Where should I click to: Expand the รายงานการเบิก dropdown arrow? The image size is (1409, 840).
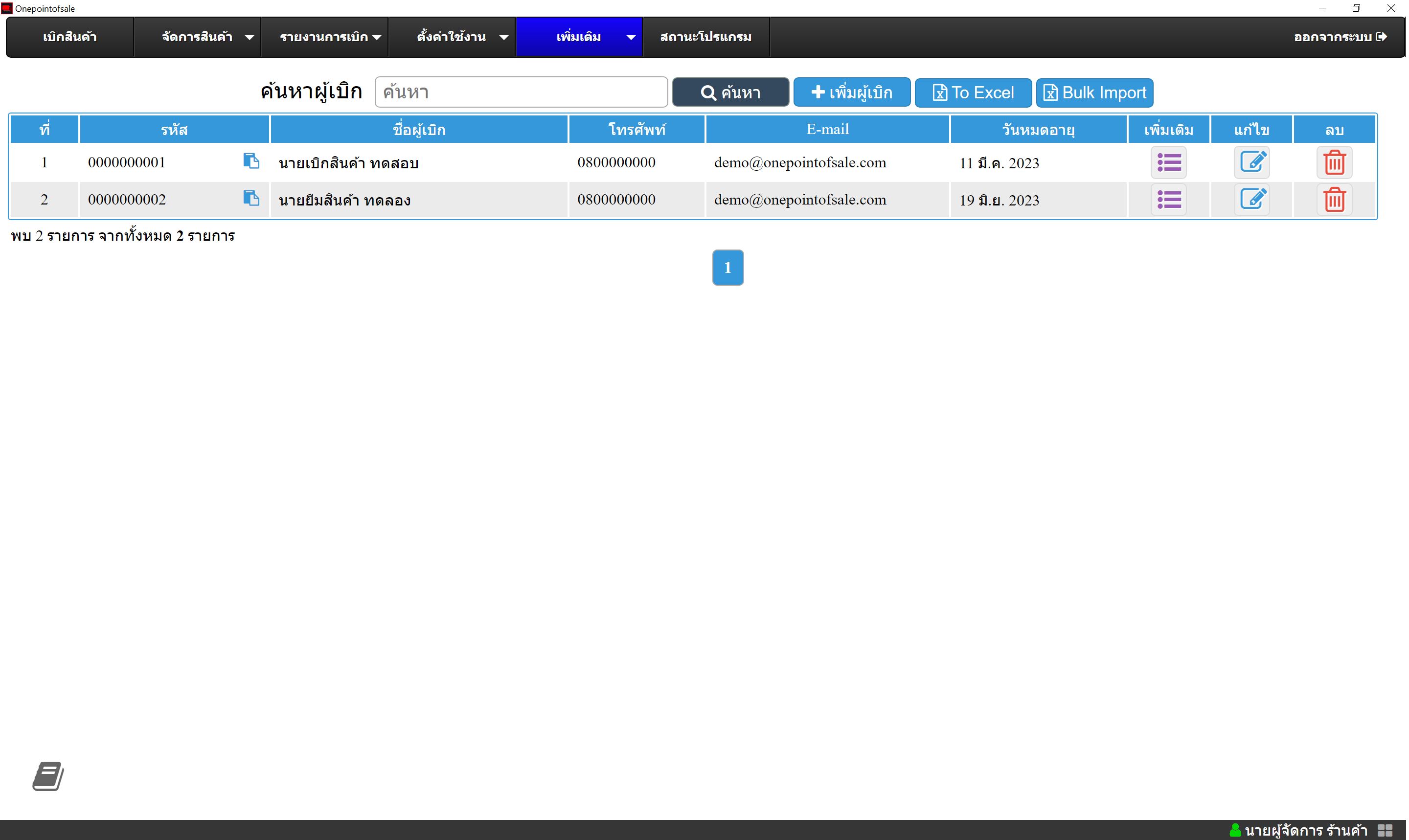[x=376, y=37]
